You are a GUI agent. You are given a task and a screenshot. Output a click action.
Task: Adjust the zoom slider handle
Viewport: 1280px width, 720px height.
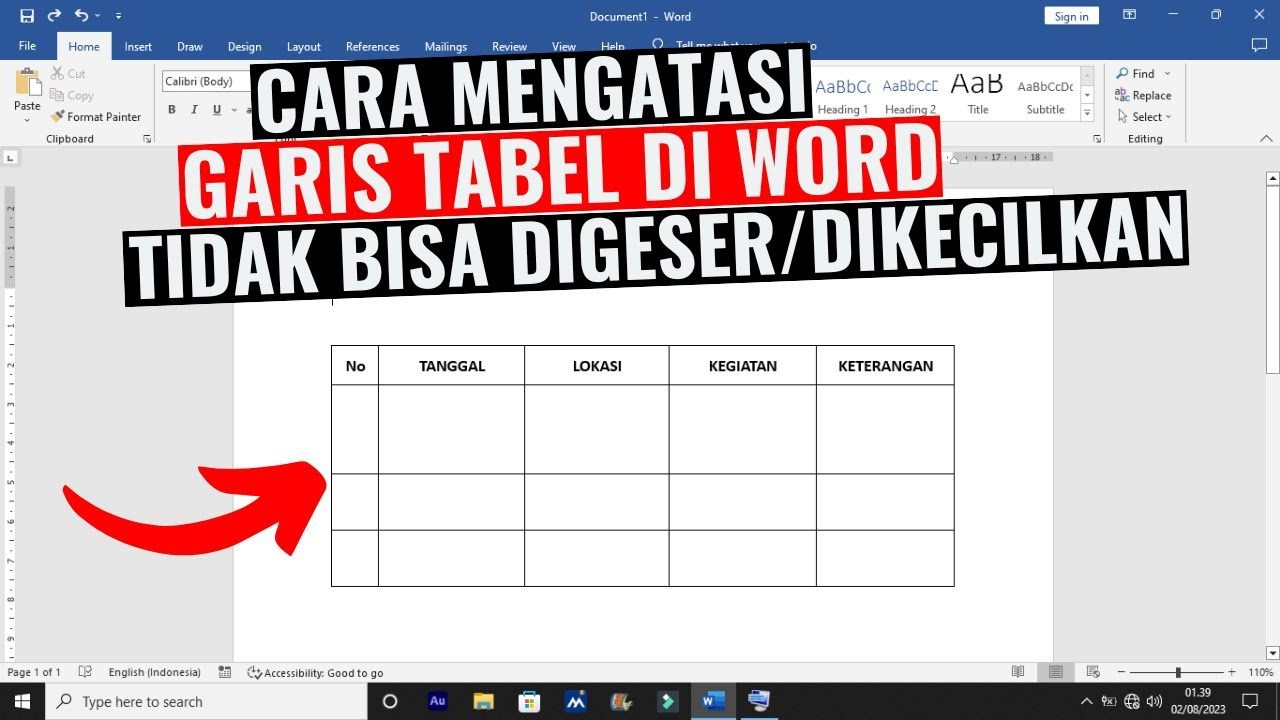[x=1178, y=672]
